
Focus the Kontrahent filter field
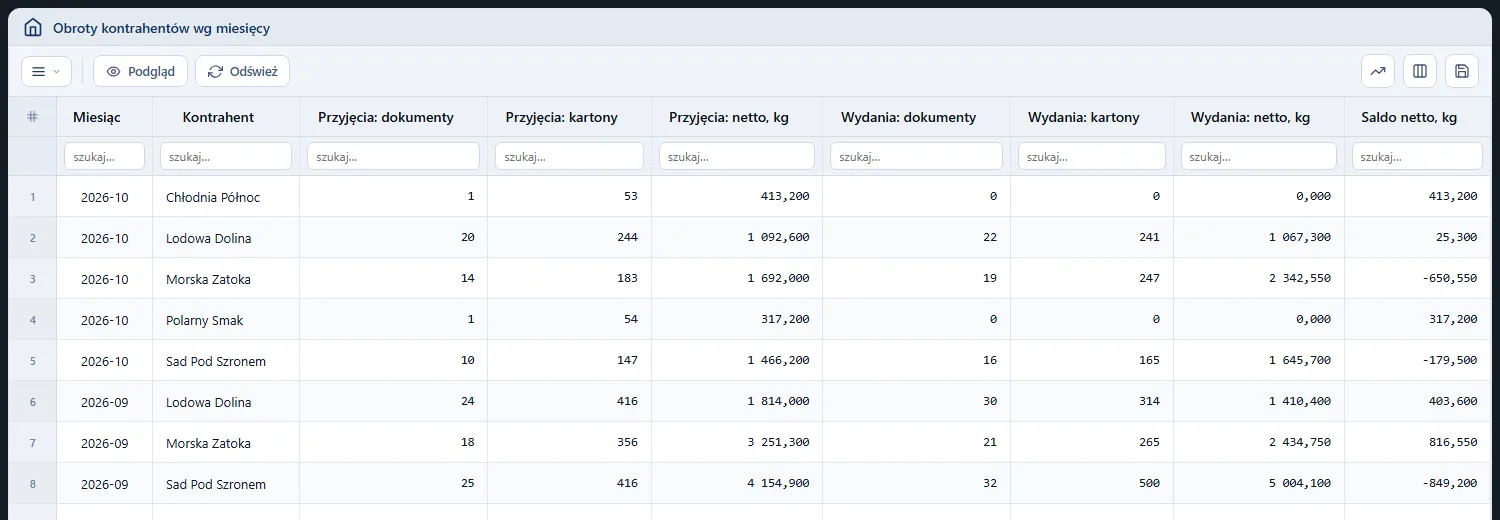[x=225, y=156]
